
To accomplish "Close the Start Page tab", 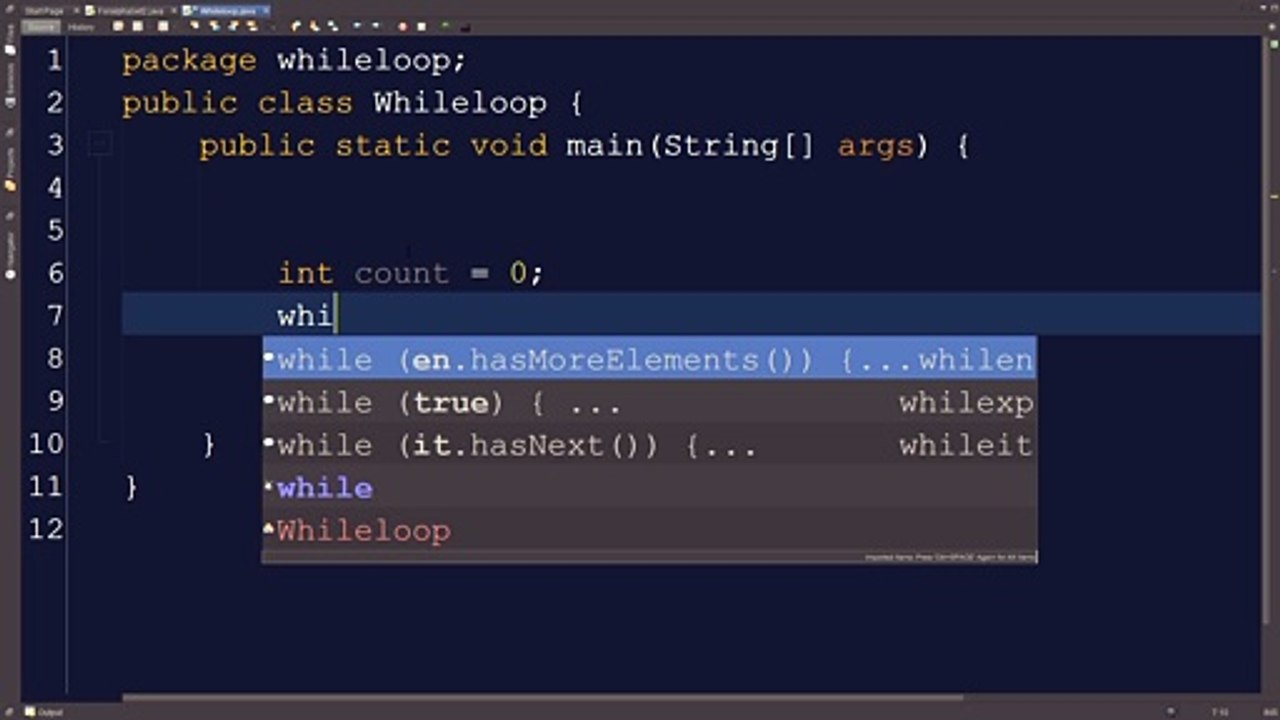I will tap(77, 10).
